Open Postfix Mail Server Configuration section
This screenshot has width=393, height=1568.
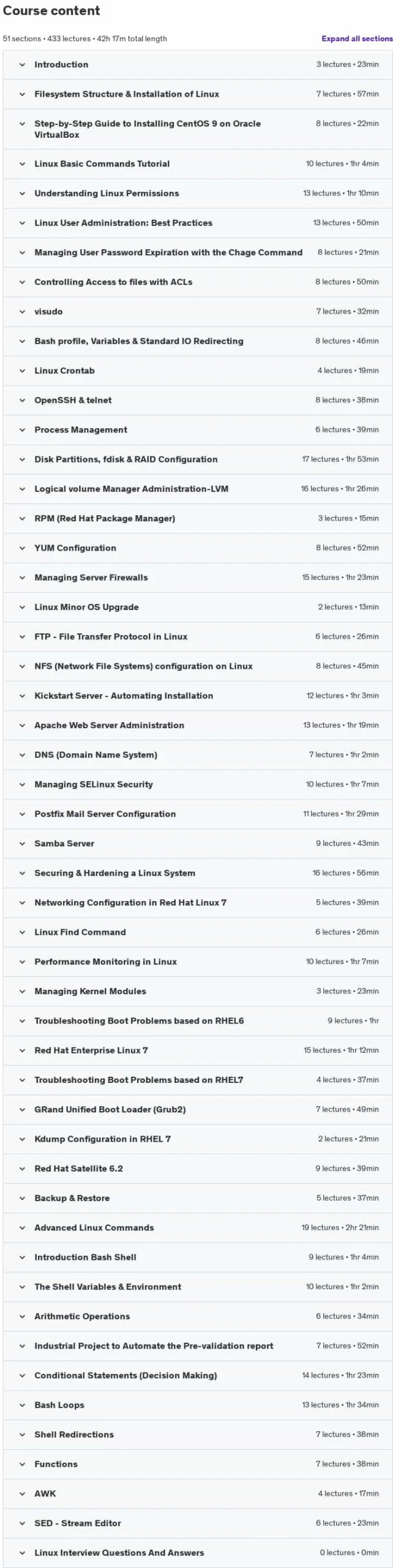(x=198, y=814)
